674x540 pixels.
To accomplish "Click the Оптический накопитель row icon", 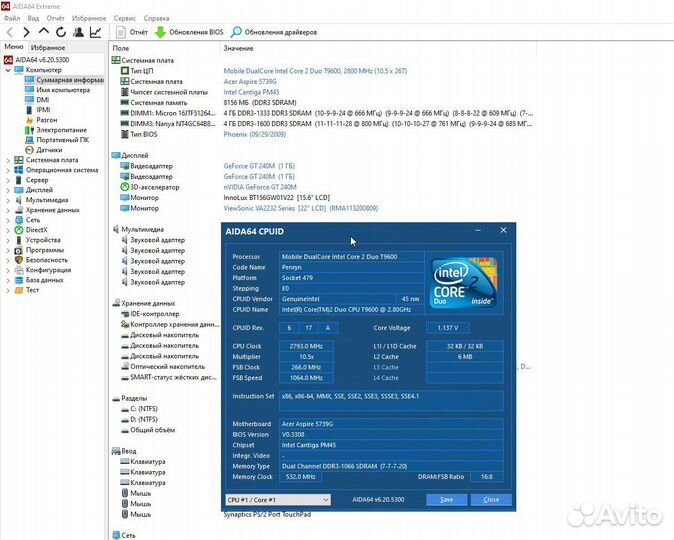I will point(125,367).
